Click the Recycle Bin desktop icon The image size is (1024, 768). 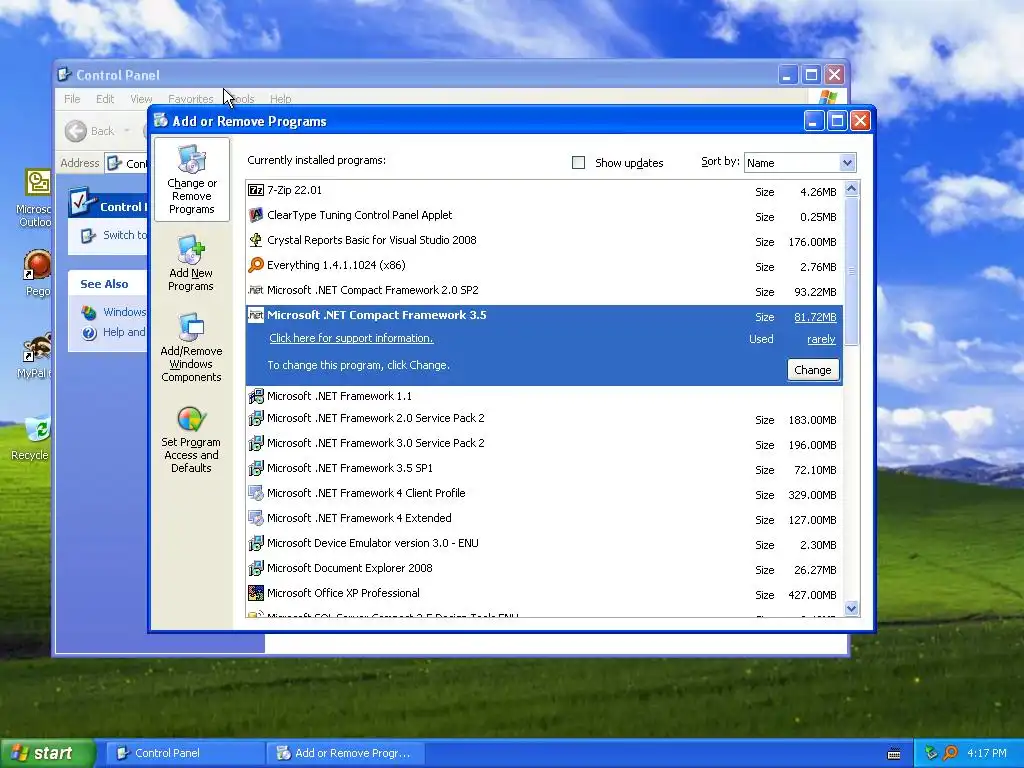(x=38, y=429)
